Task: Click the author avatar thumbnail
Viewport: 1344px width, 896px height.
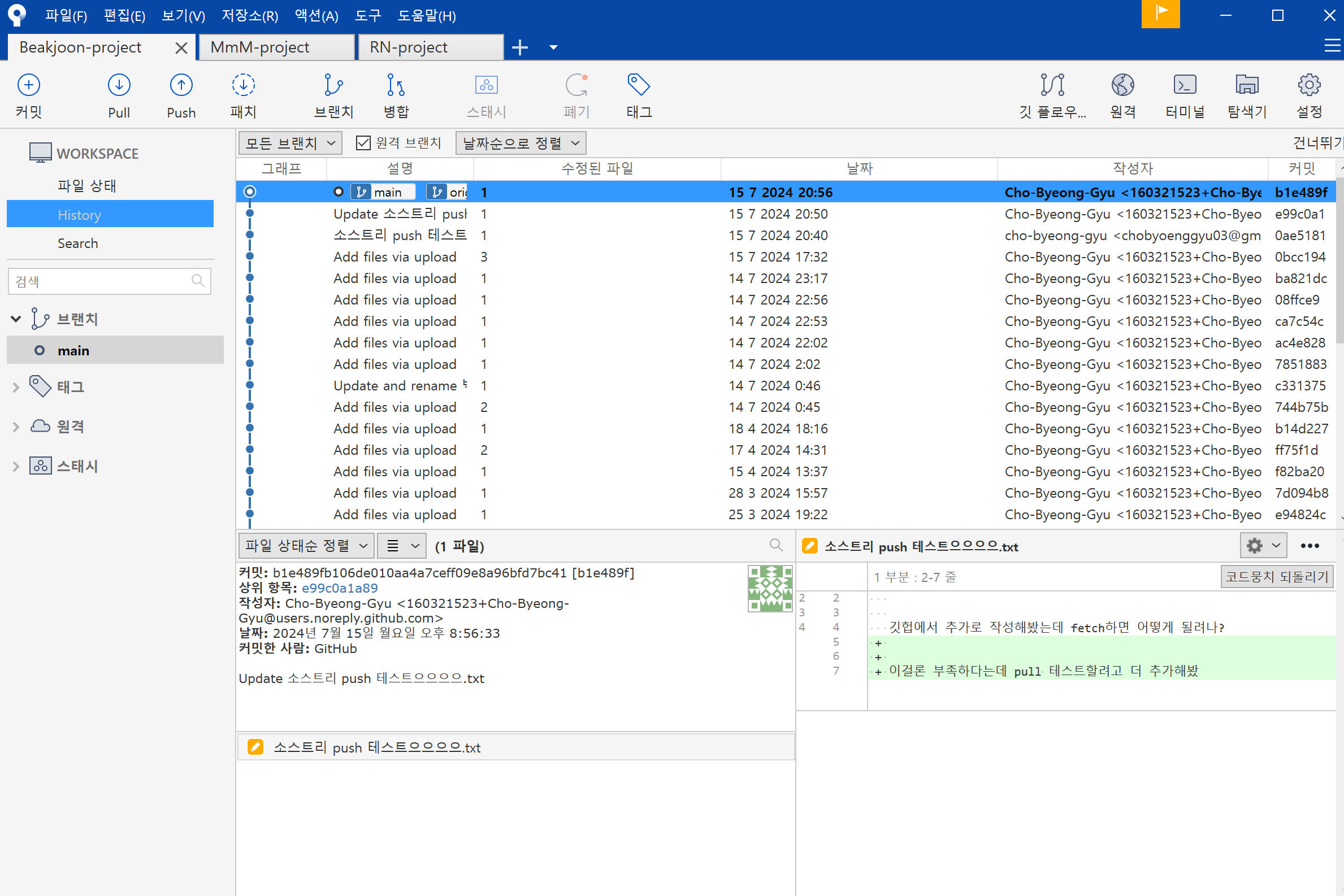Action: pos(769,589)
